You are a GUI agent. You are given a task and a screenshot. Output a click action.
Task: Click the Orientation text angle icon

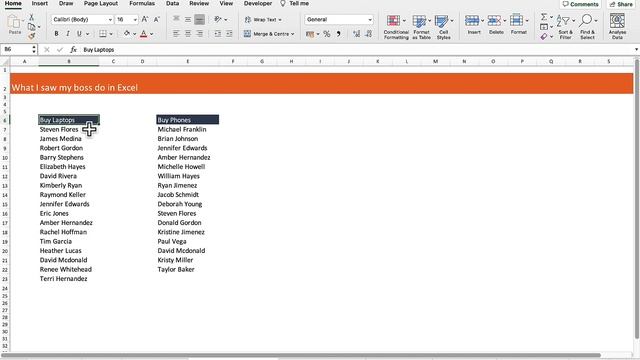218,19
